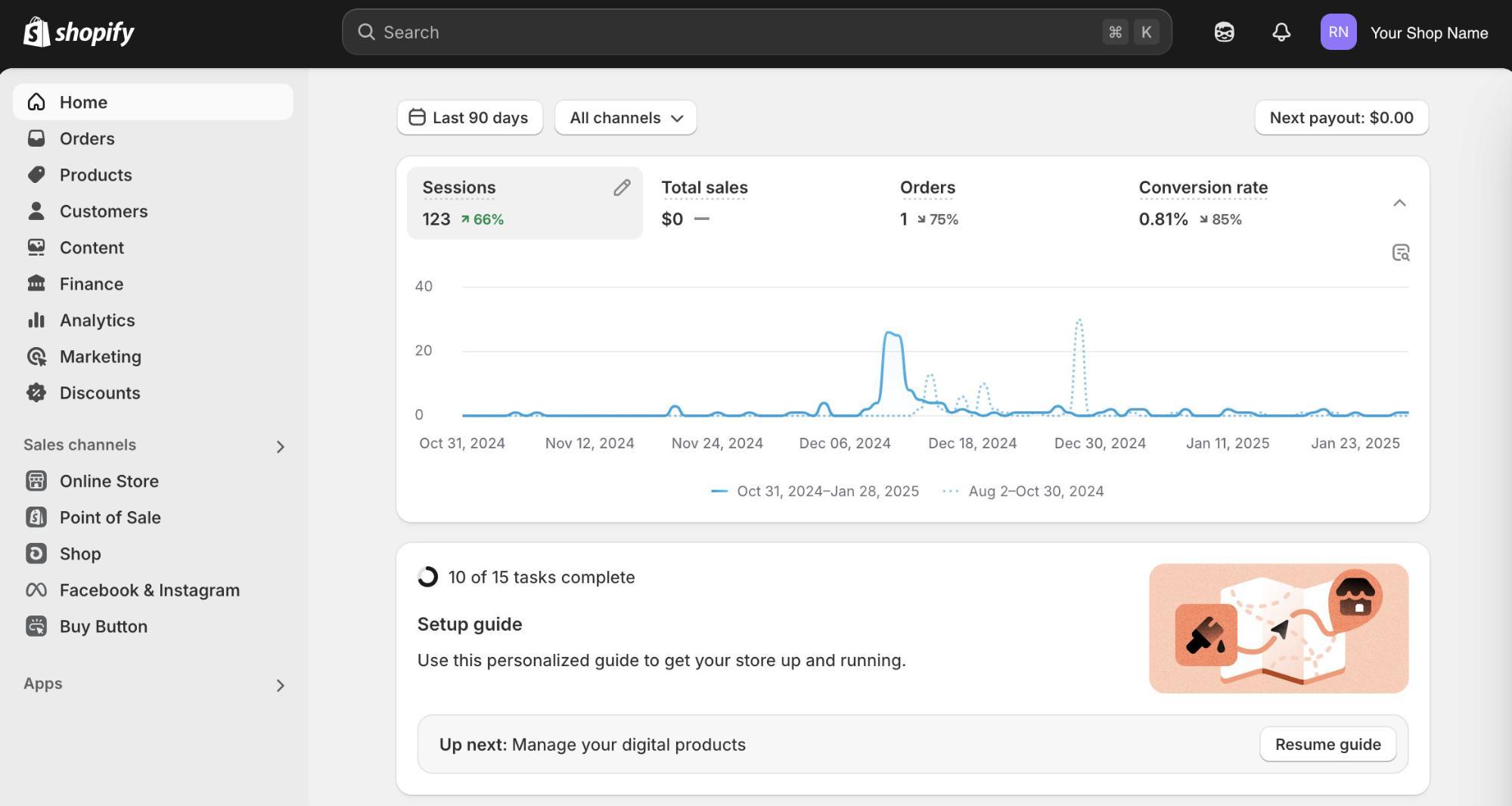Click the Marketing target icon

click(x=36, y=356)
